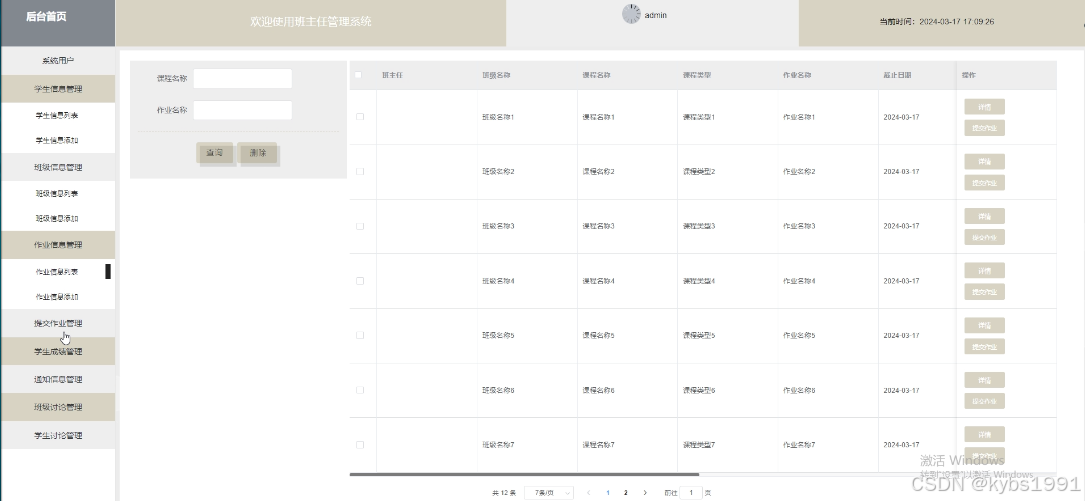Screen dimensions: 1085x501
Task: Check the row for 班级名称2
Action: [x=360, y=171]
